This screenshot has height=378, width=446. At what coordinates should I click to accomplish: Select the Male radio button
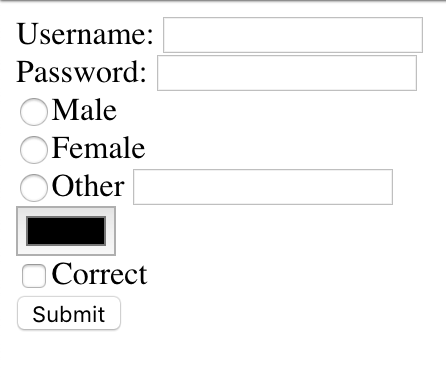coord(34,112)
